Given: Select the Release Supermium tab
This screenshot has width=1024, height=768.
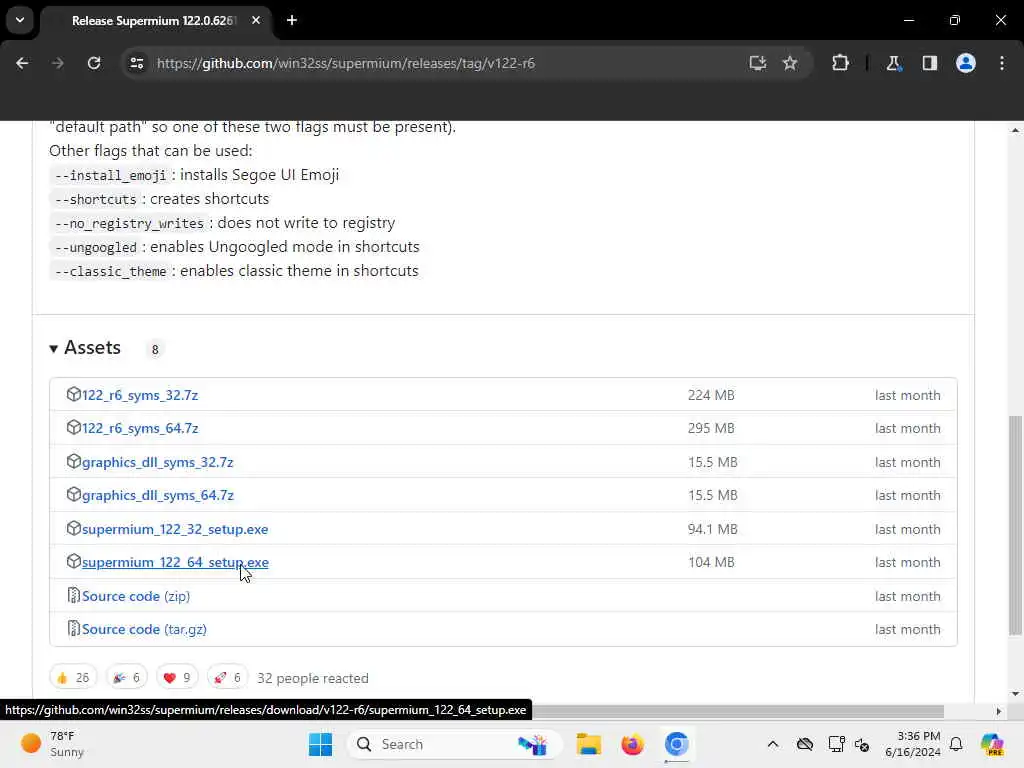Looking at the screenshot, I should [154, 21].
